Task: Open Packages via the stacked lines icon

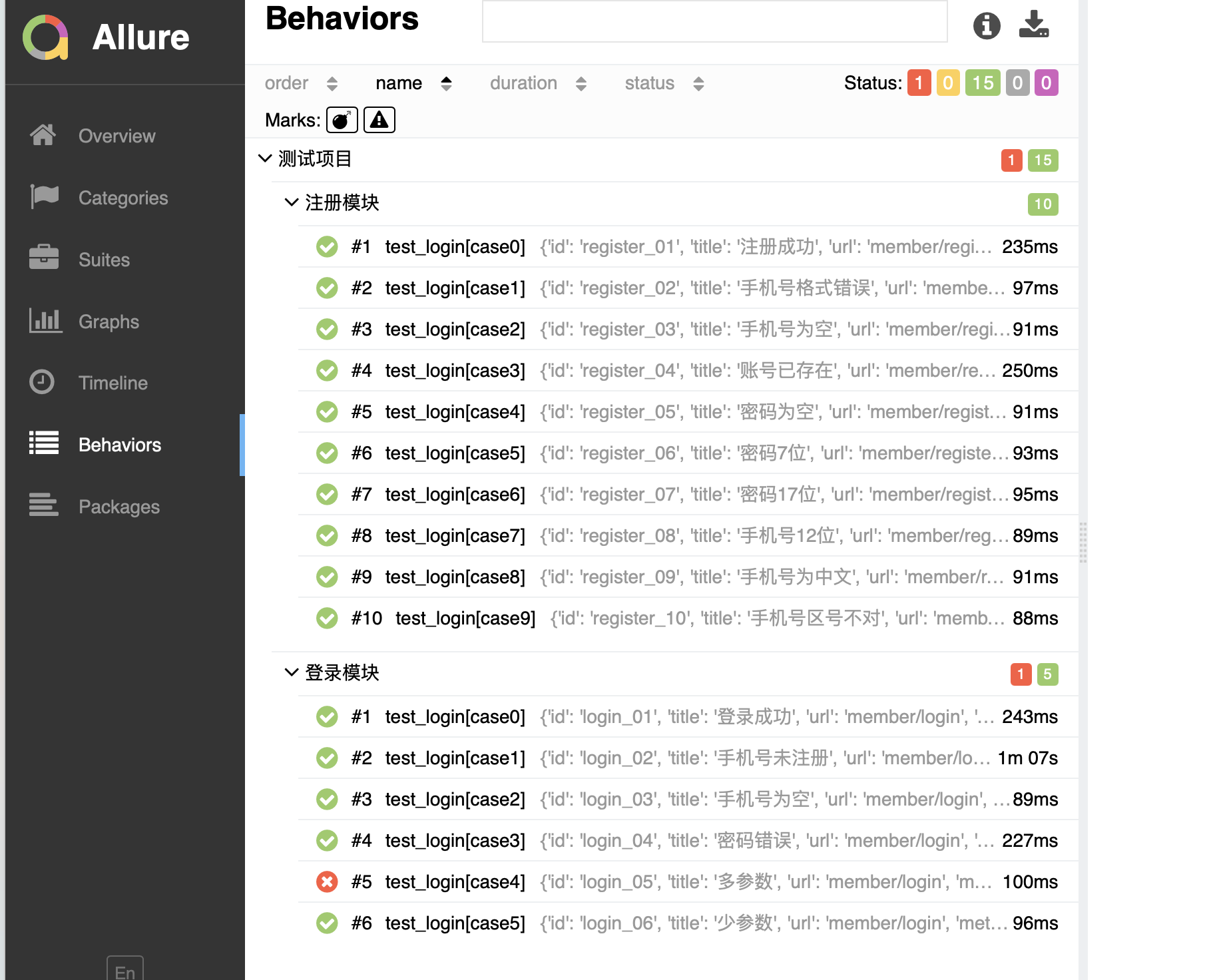Action: [x=44, y=505]
